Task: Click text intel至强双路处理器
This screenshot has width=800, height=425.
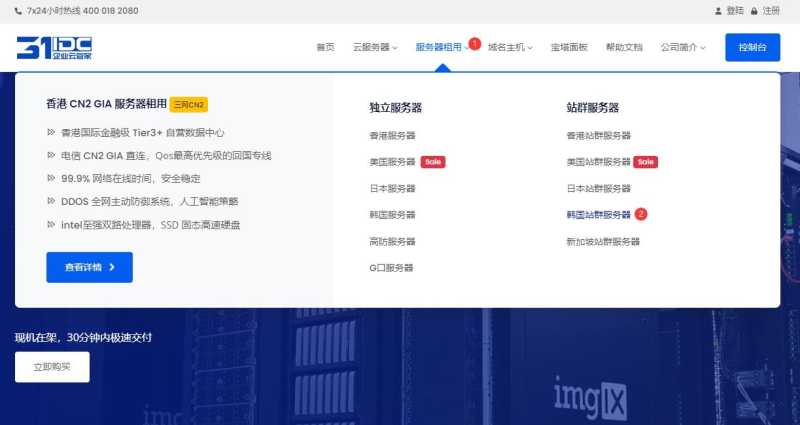Action: [x=106, y=225]
